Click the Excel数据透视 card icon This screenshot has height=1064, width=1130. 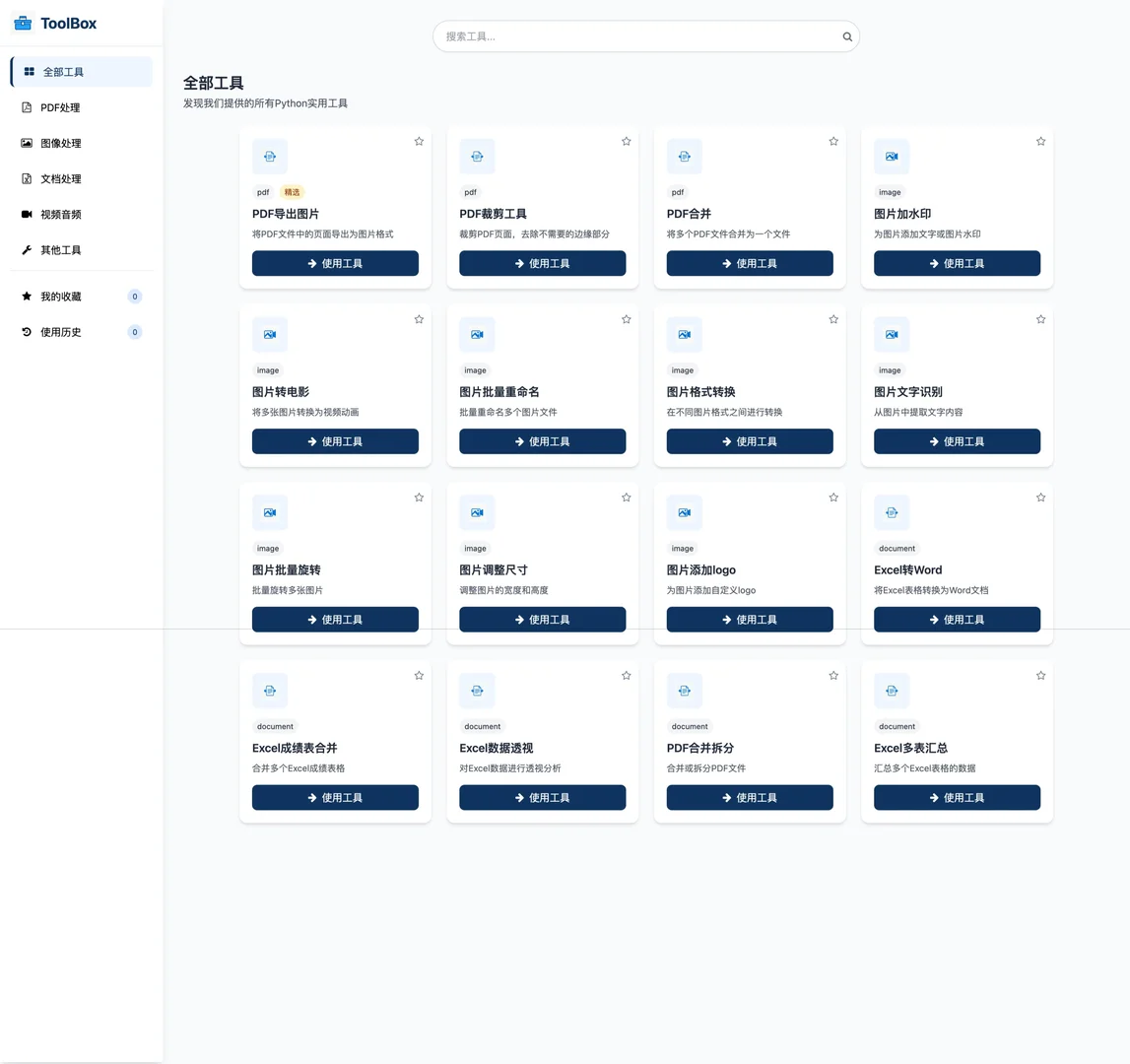[x=477, y=691]
